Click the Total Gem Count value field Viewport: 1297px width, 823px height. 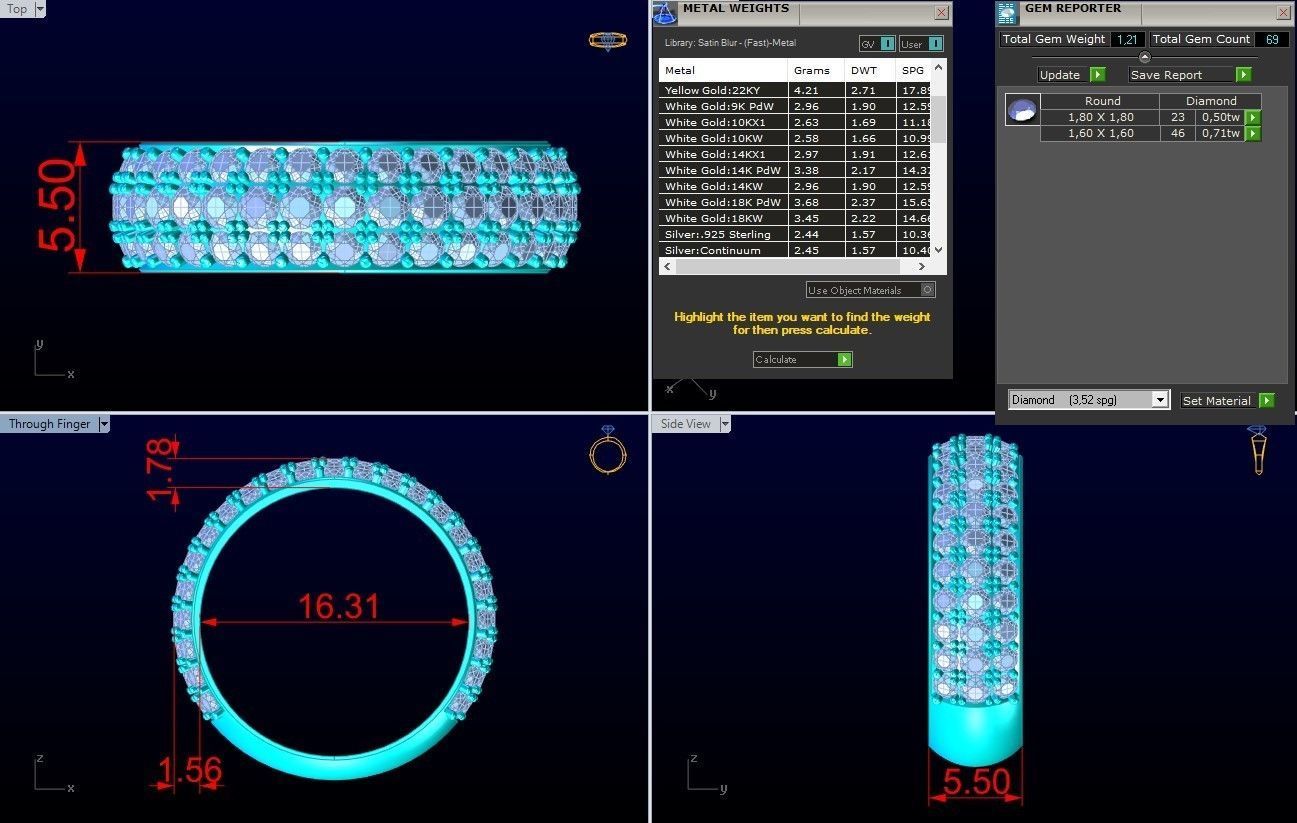1272,39
